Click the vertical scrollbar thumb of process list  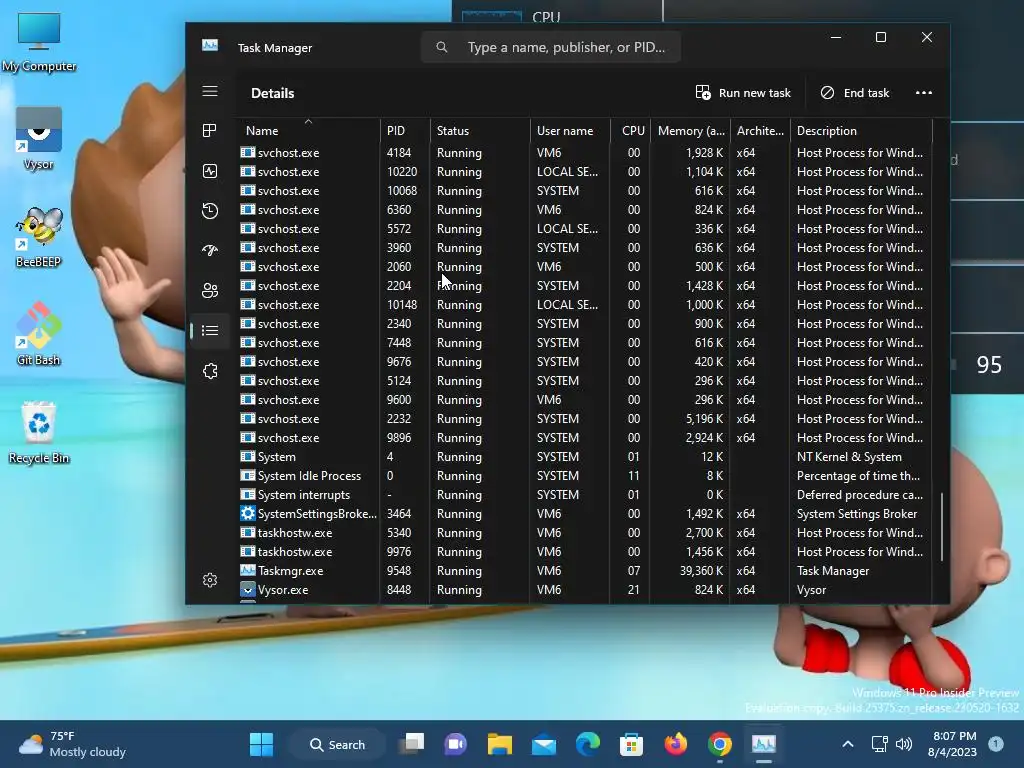[x=941, y=526]
